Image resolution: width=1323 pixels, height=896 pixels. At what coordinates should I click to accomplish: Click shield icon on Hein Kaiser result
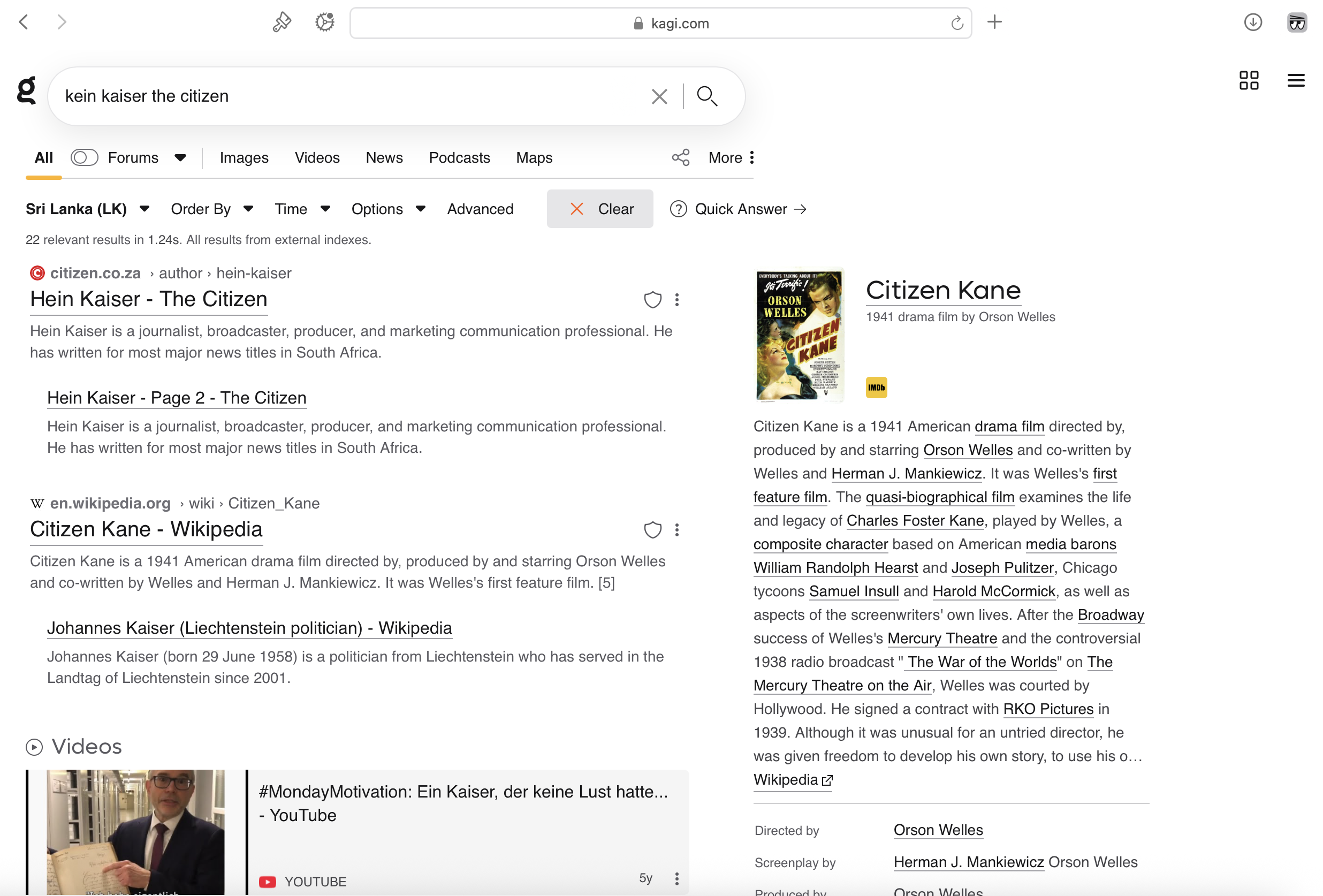(x=652, y=300)
